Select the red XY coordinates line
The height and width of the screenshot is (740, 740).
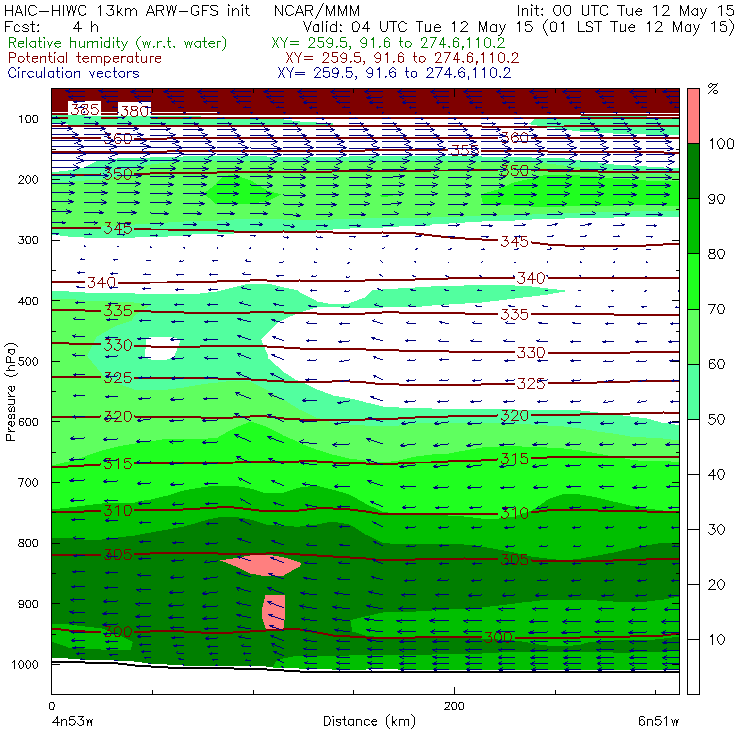402,58
